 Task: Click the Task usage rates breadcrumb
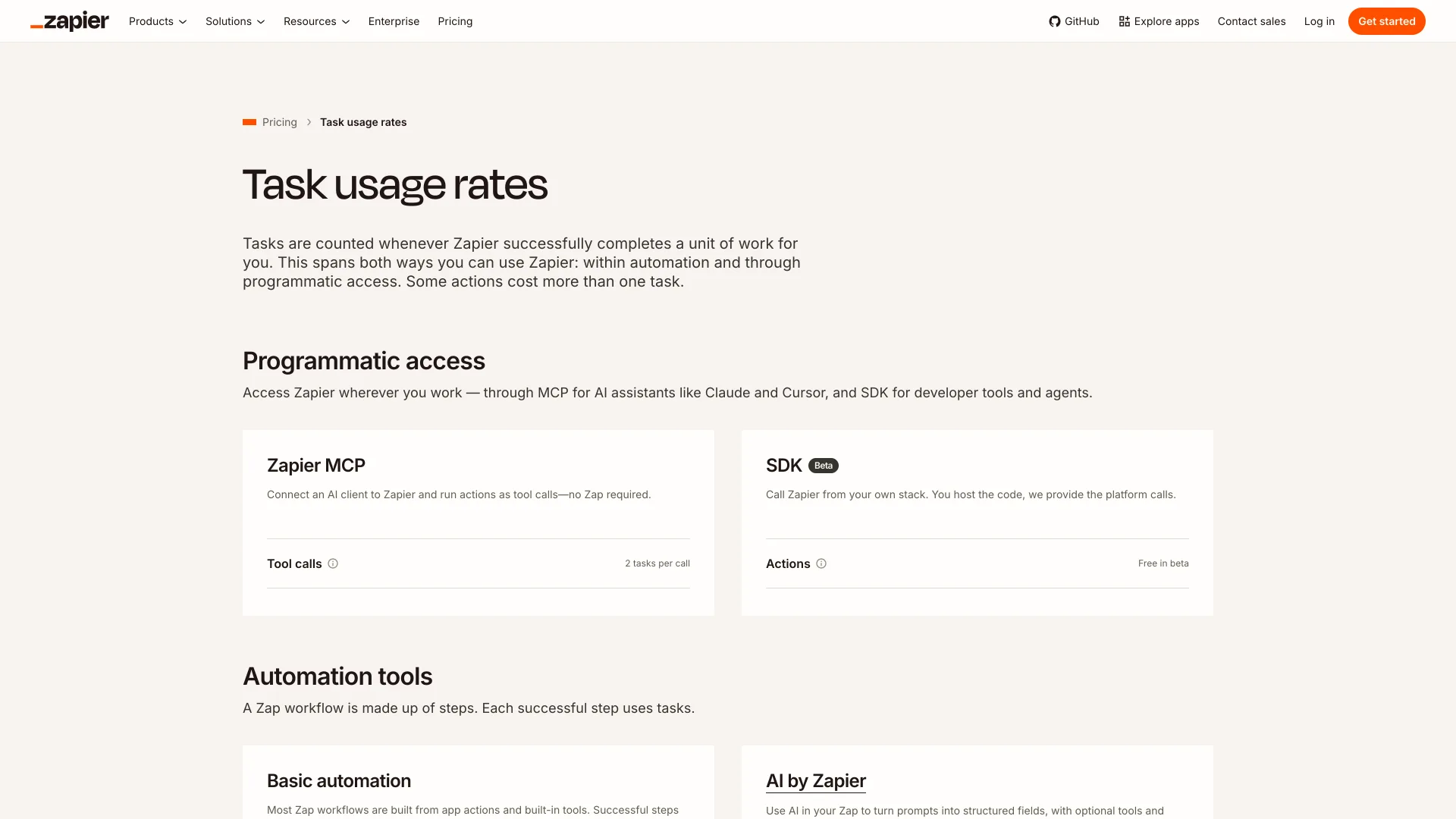pyautogui.click(x=363, y=122)
